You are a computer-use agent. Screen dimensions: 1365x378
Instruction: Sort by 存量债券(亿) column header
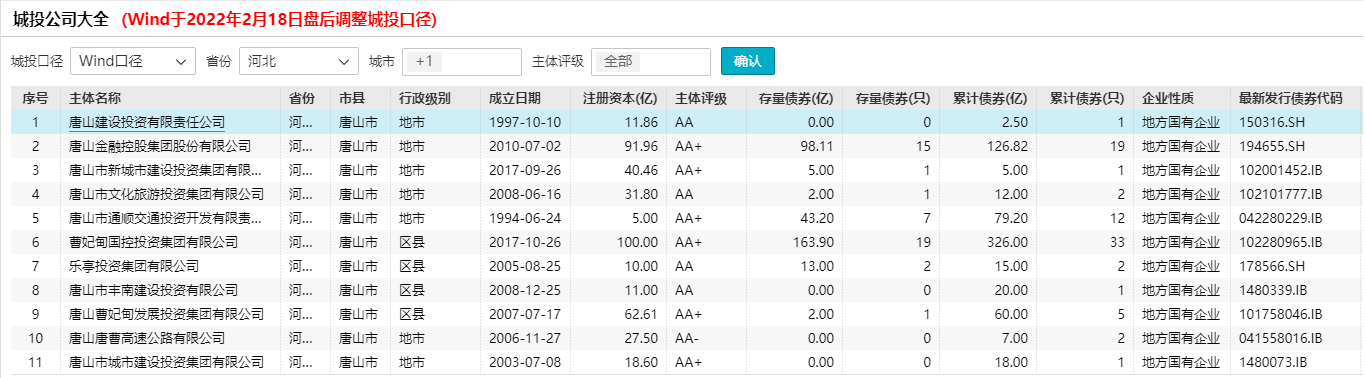(x=796, y=98)
